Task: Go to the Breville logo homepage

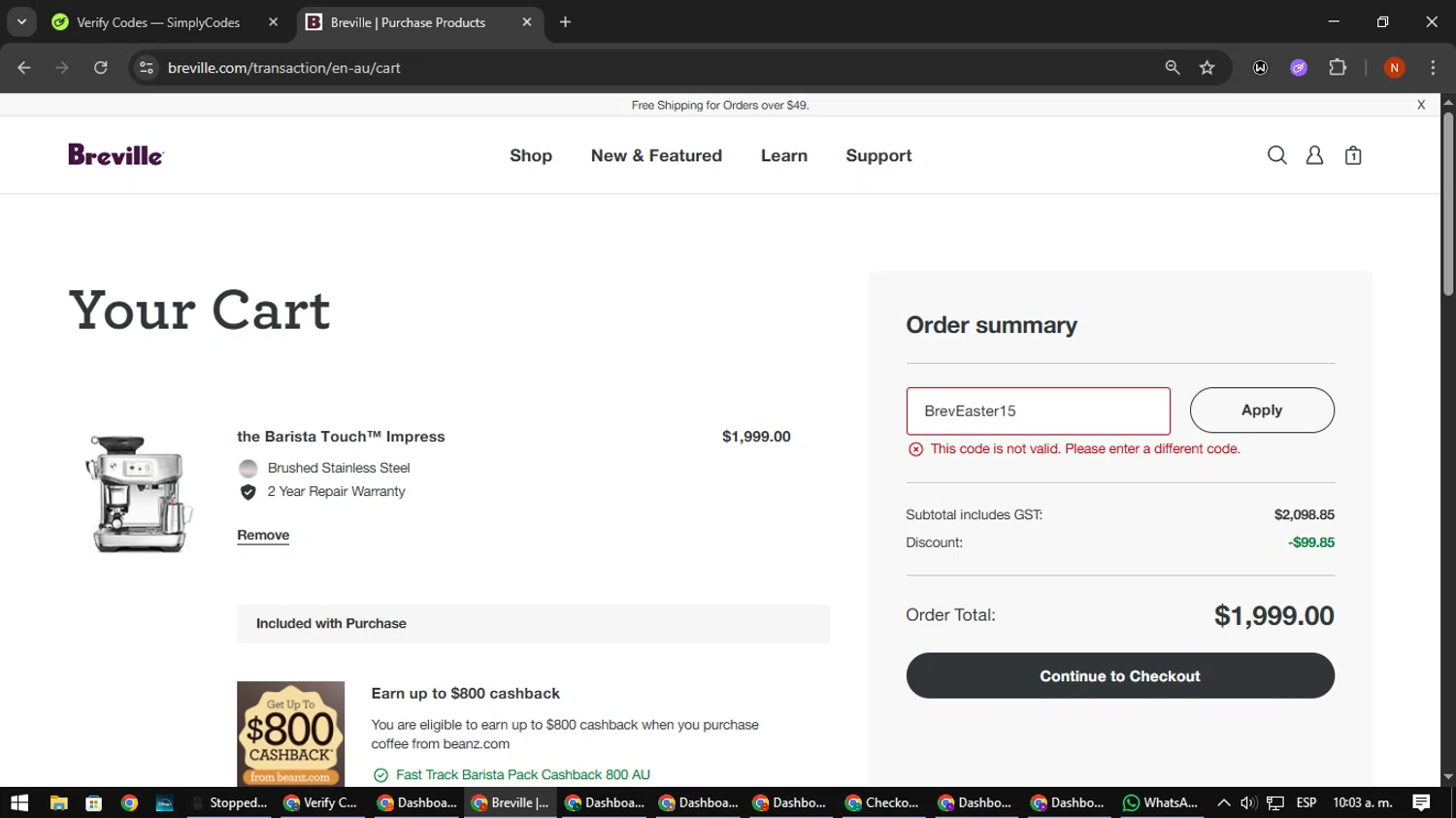Action: point(116,155)
